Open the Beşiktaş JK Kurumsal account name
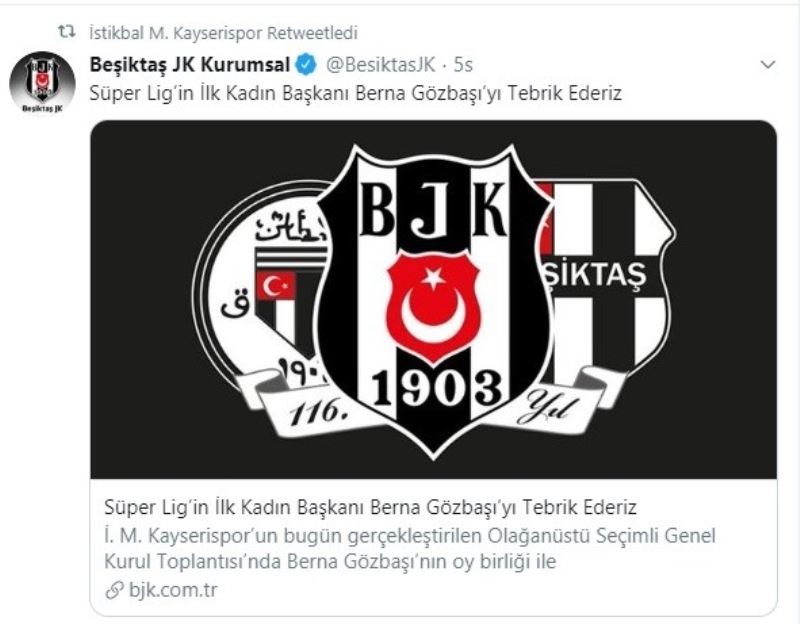Image resolution: width=800 pixels, height=624 pixels. click(x=189, y=65)
